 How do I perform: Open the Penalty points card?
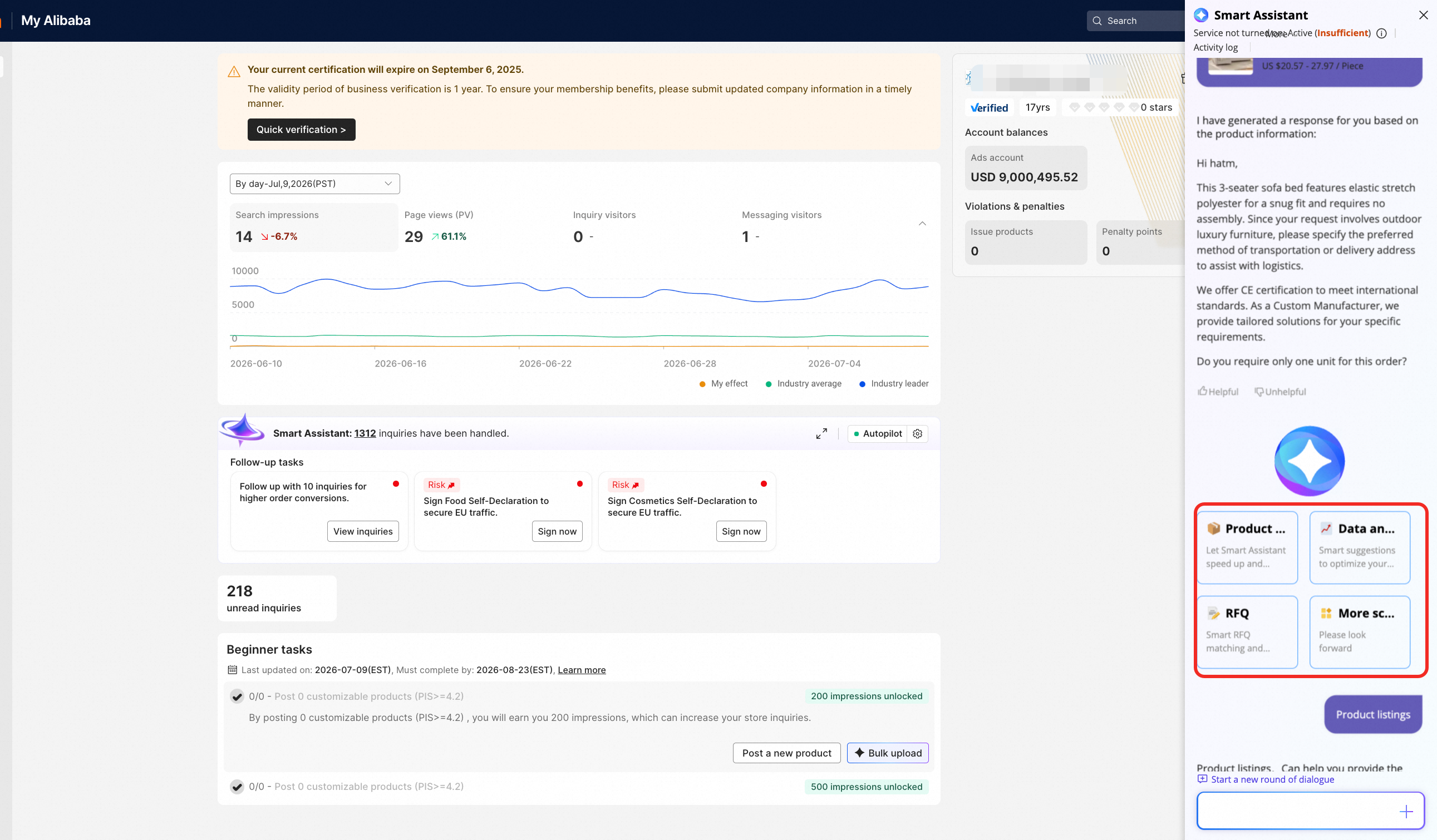click(x=1140, y=242)
